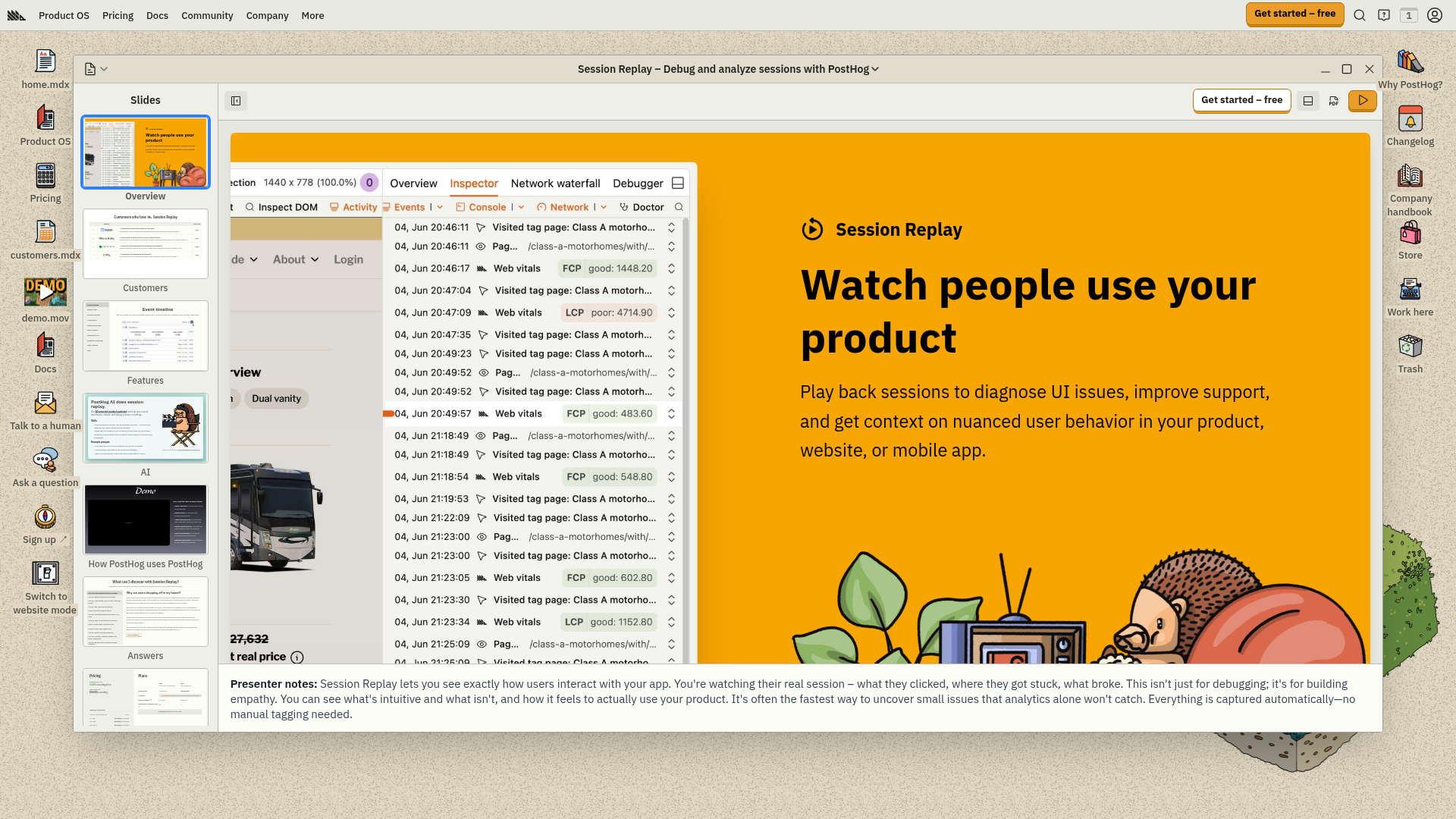Select the AI slide thumbnail
1456x819 pixels.
point(146,428)
